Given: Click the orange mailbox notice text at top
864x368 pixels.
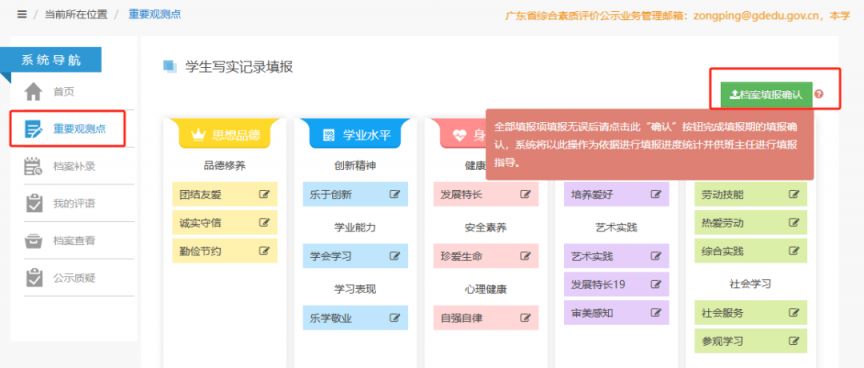Looking at the screenshot, I should tap(678, 16).
